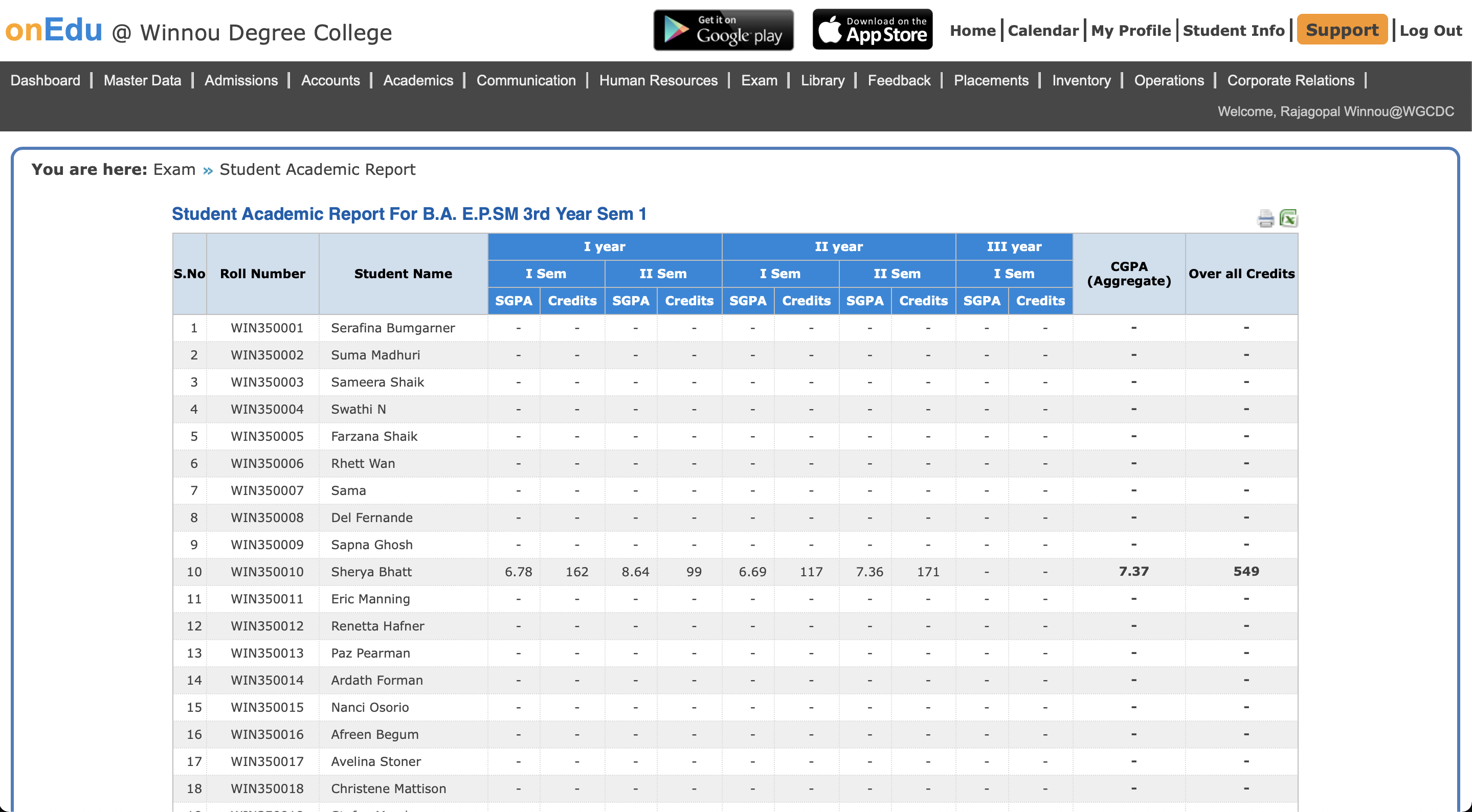The image size is (1472, 812).
Task: Open the Library menu
Action: (822, 81)
